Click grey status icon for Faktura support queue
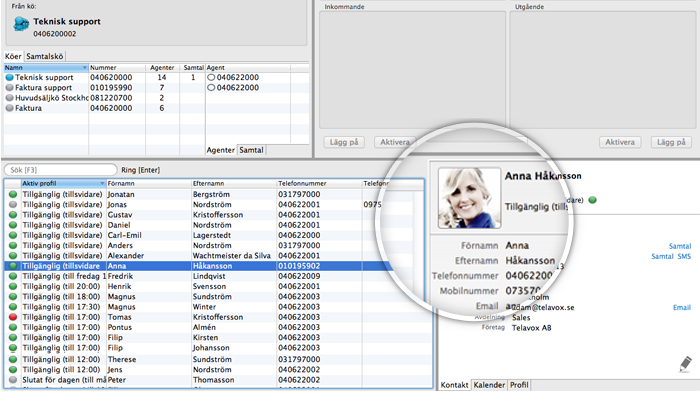 click(x=9, y=88)
